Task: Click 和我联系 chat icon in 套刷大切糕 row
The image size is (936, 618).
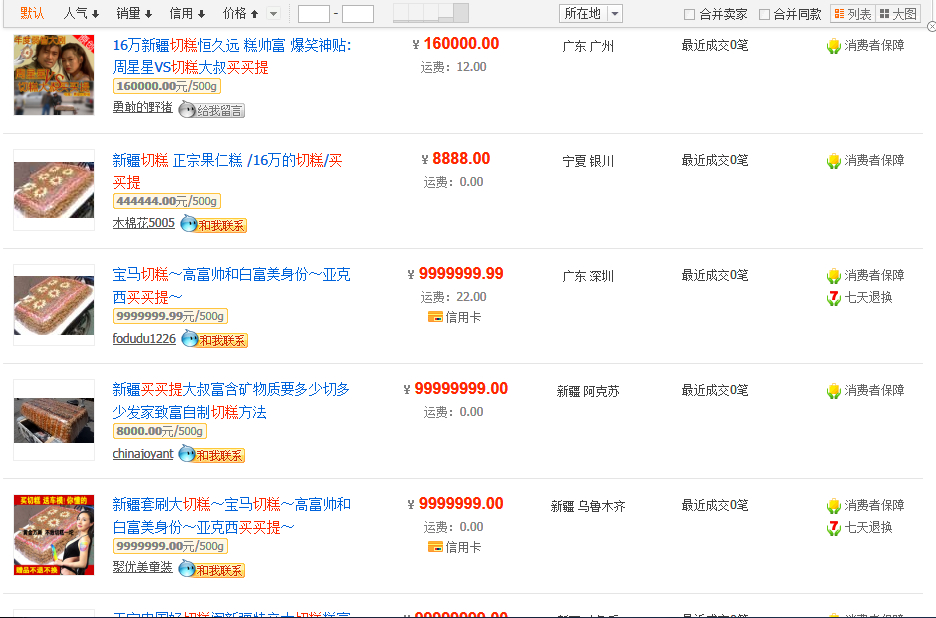Action: (212, 570)
